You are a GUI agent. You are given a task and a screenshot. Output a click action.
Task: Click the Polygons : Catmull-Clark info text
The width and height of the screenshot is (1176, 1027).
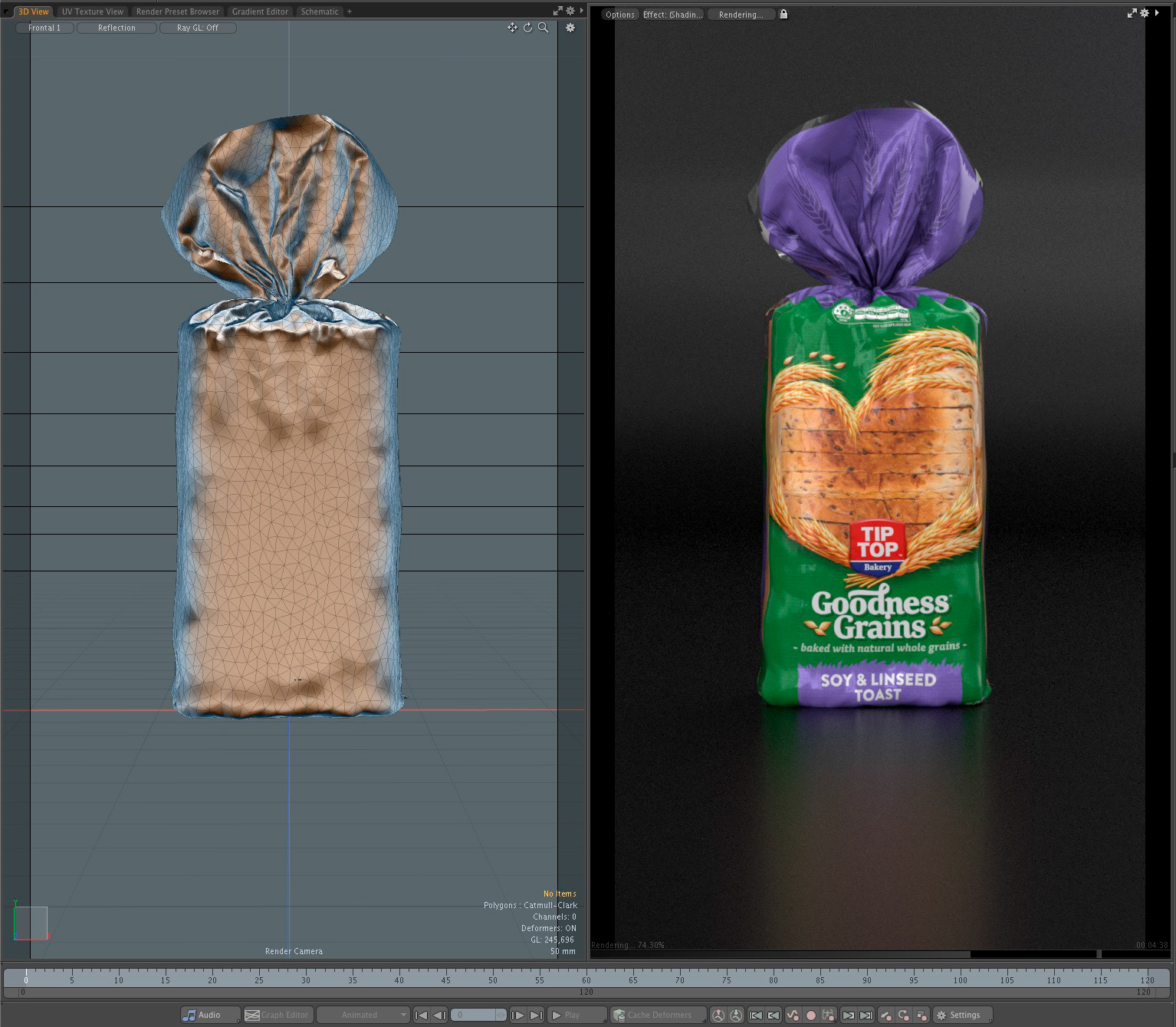coord(530,905)
